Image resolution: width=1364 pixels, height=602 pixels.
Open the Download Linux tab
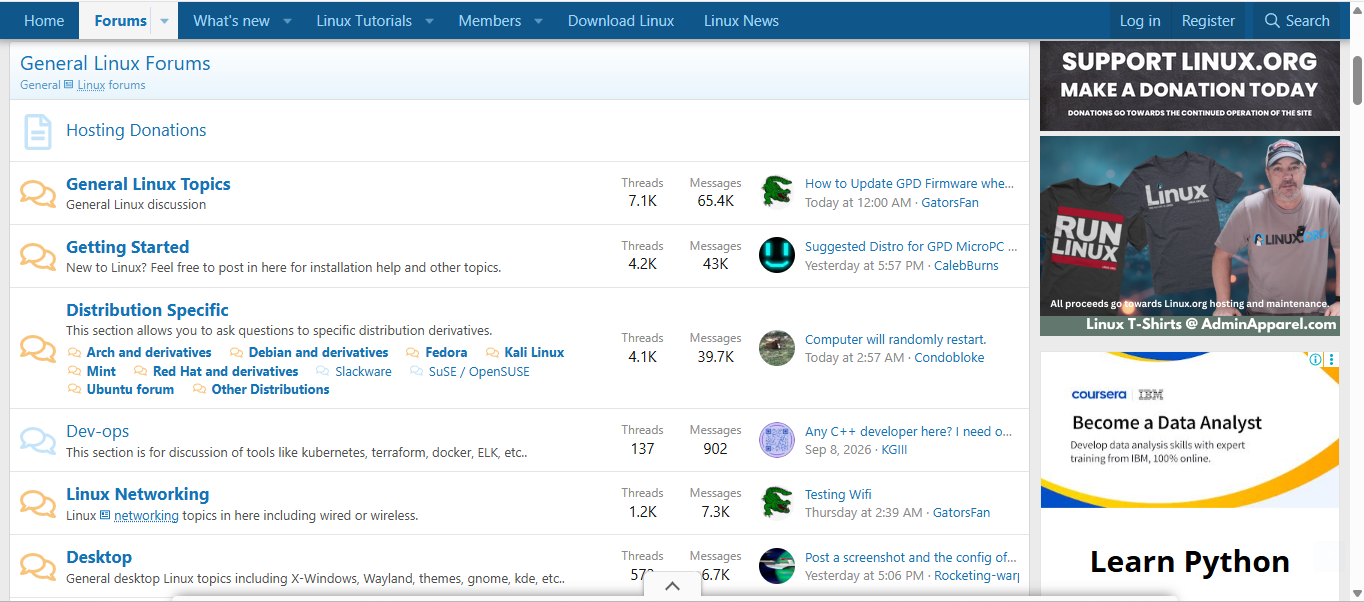coord(621,21)
